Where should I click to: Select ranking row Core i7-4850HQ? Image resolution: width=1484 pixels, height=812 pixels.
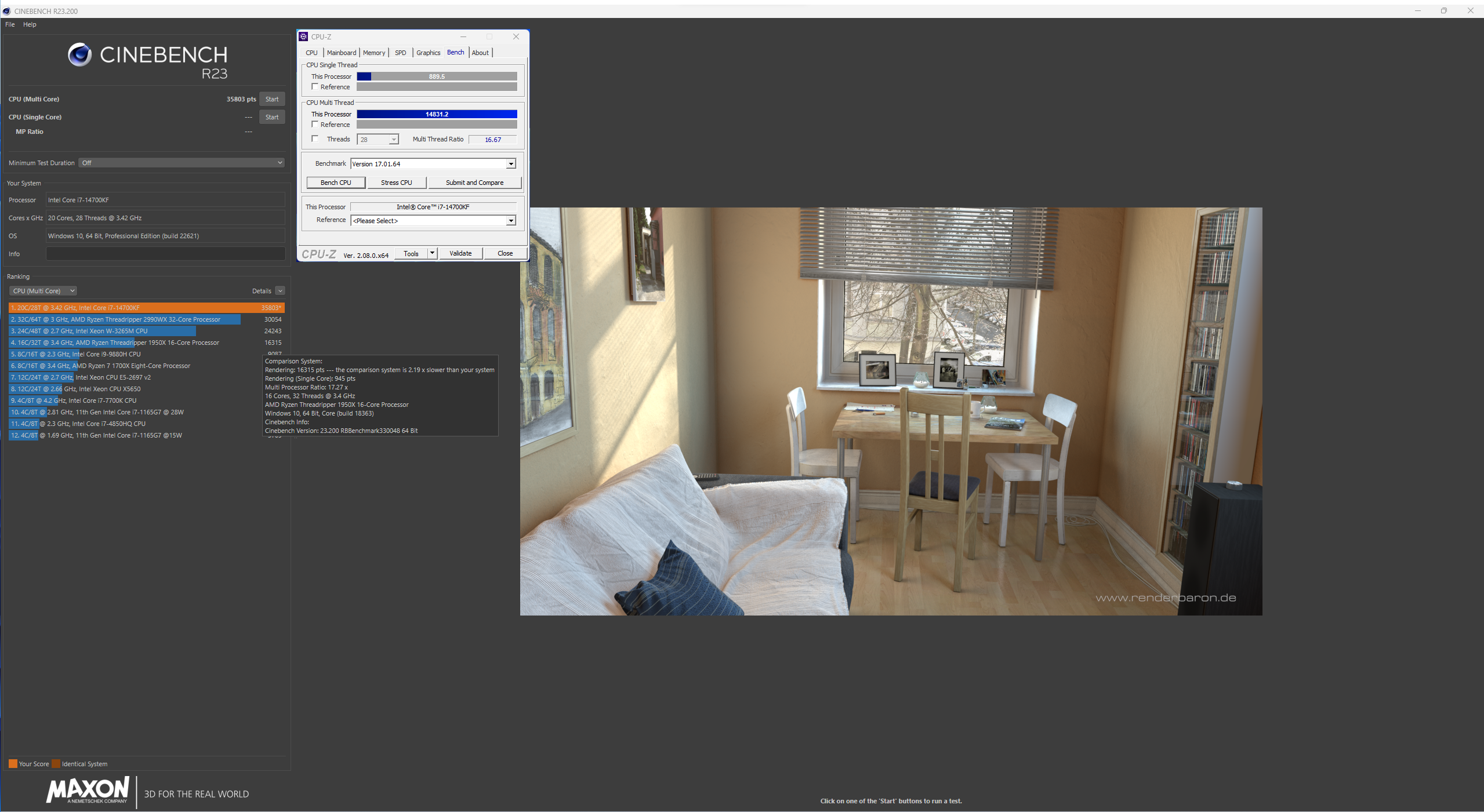click(x=147, y=424)
